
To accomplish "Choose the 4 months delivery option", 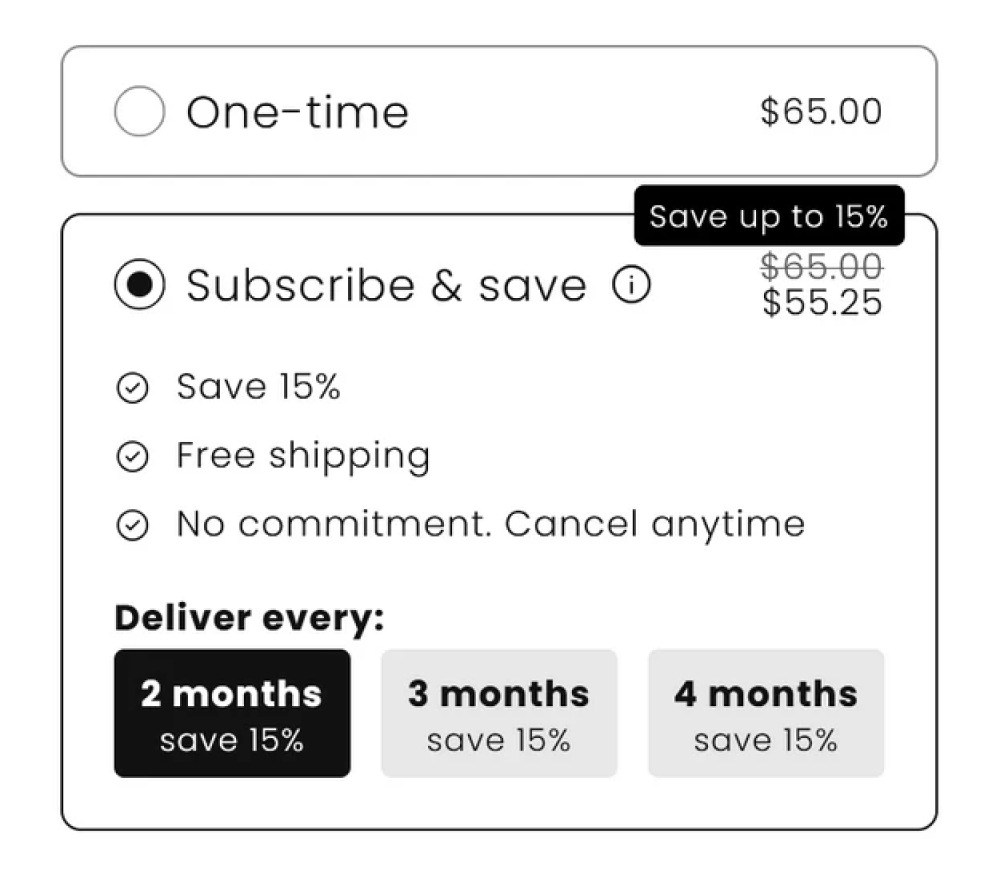I will [766, 713].
